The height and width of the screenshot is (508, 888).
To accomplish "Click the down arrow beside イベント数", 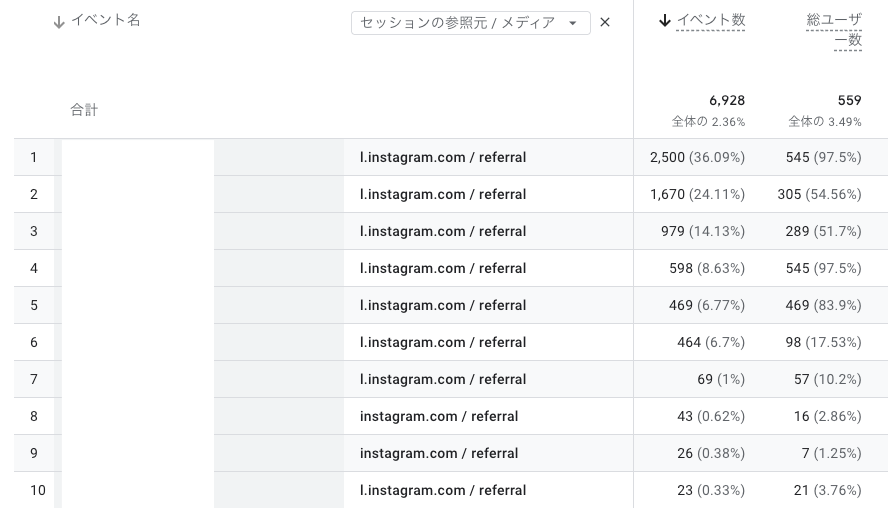I will point(665,21).
